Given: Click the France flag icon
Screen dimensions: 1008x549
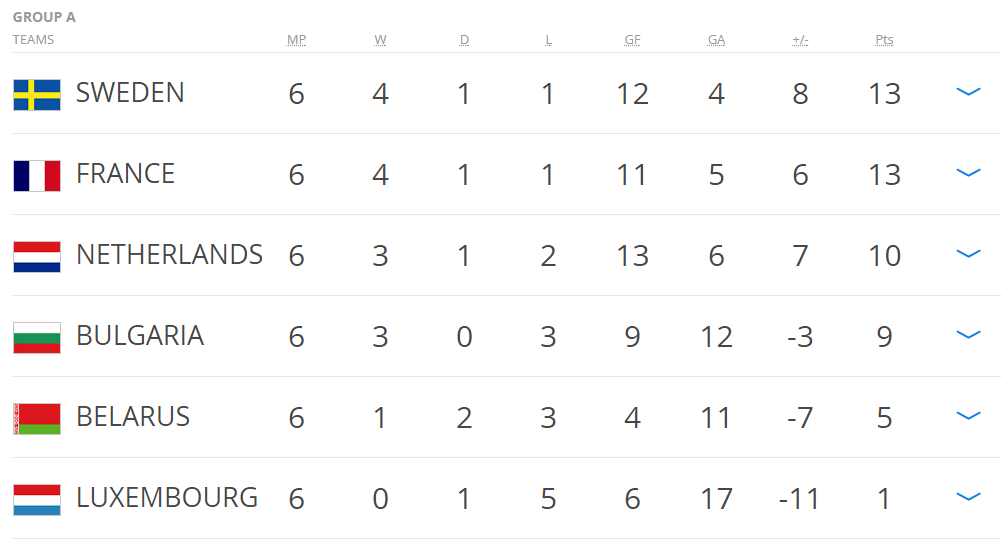Looking at the screenshot, I should point(37,175).
